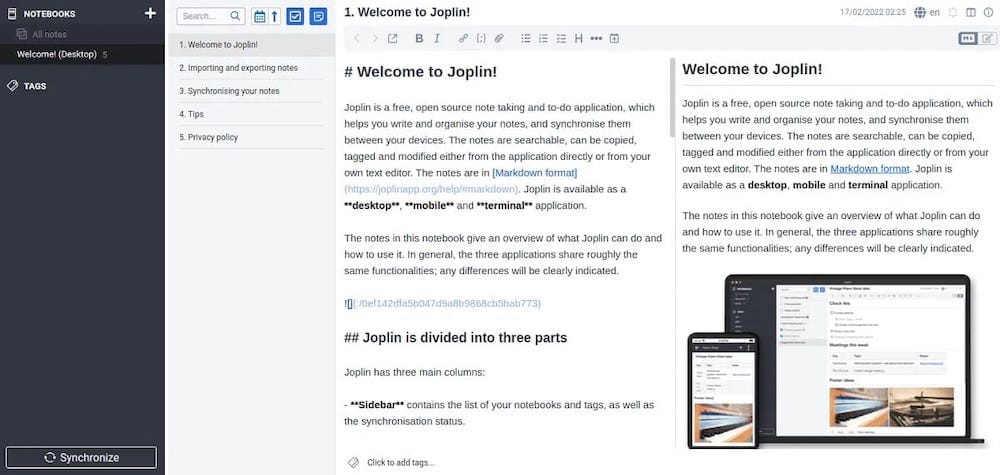Open note in external editor
The width and height of the screenshot is (1000, 475).
click(x=393, y=38)
